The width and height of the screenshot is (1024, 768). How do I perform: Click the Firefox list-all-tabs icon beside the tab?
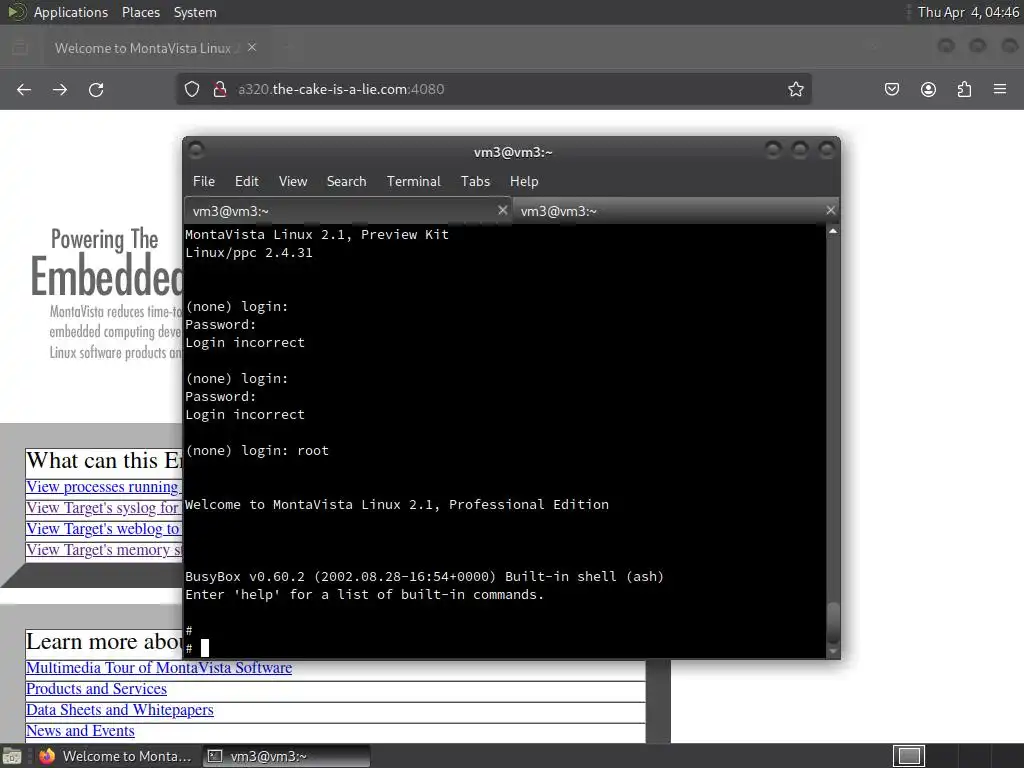pyautogui.click(x=20, y=48)
